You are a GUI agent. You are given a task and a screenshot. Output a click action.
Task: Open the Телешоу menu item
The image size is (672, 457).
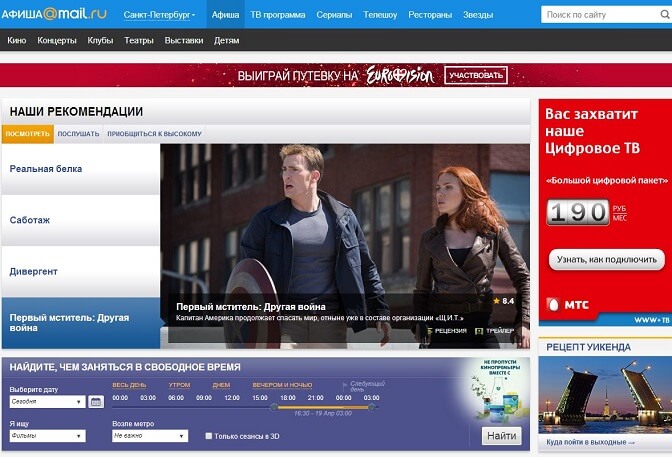[380, 15]
